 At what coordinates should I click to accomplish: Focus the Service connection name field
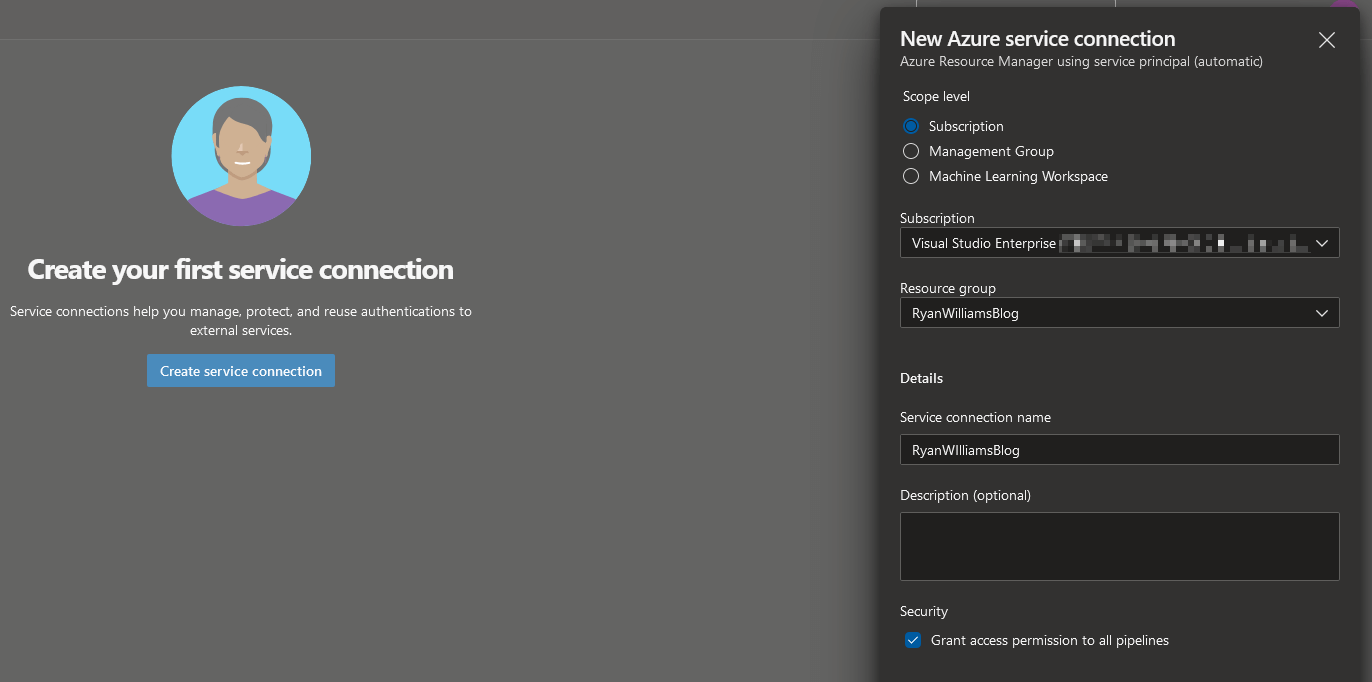pyautogui.click(x=1119, y=449)
